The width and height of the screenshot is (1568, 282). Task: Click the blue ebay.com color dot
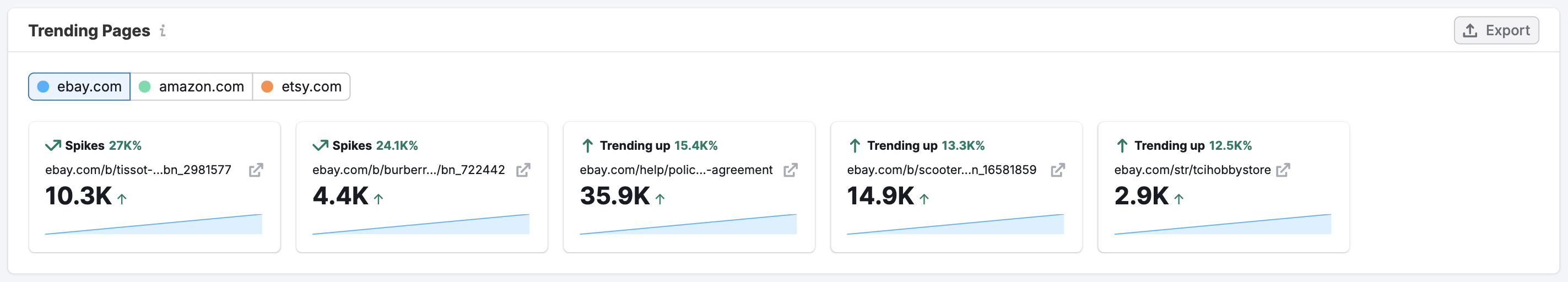[43, 86]
